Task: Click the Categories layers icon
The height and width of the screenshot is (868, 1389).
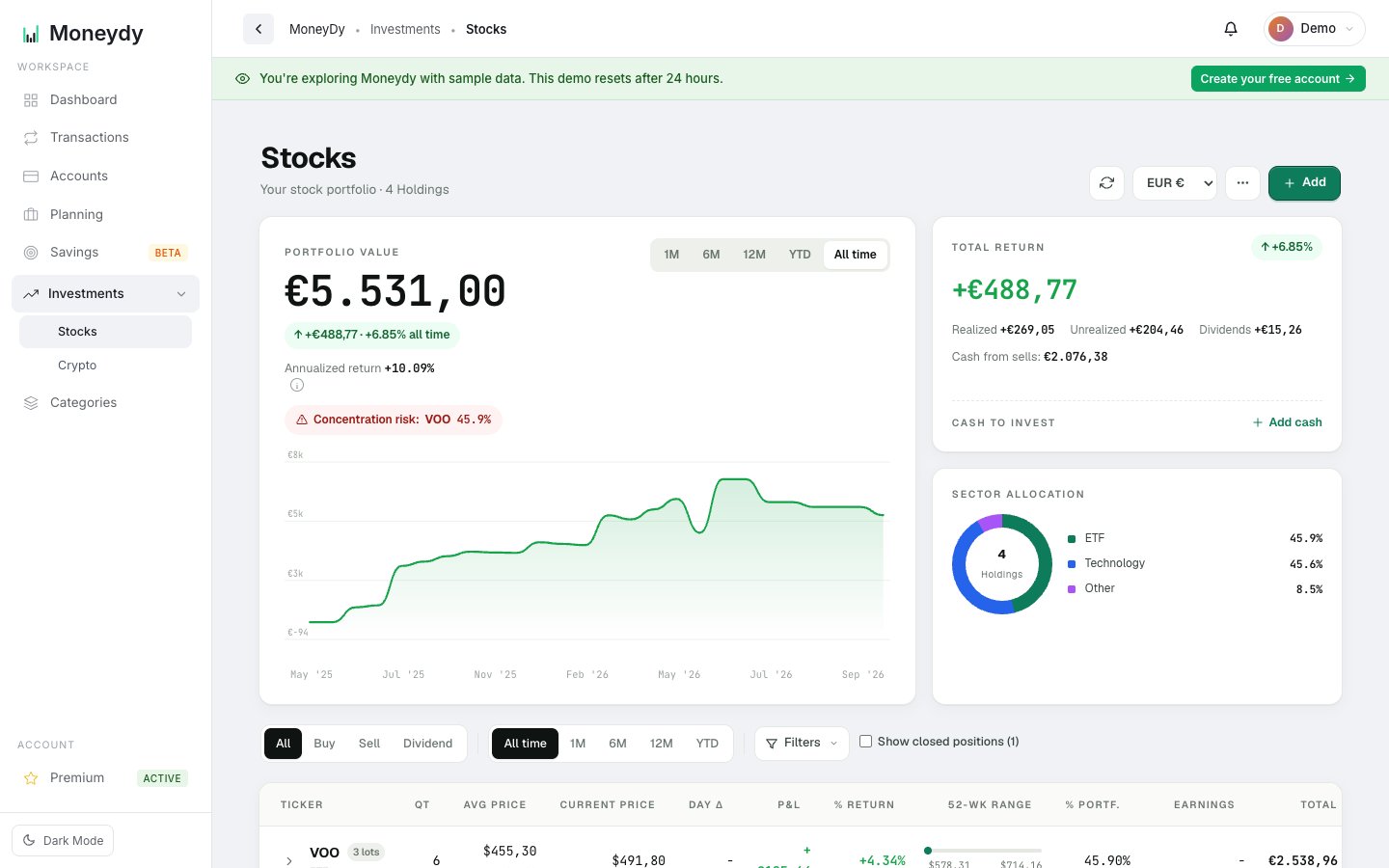Action: (31, 403)
